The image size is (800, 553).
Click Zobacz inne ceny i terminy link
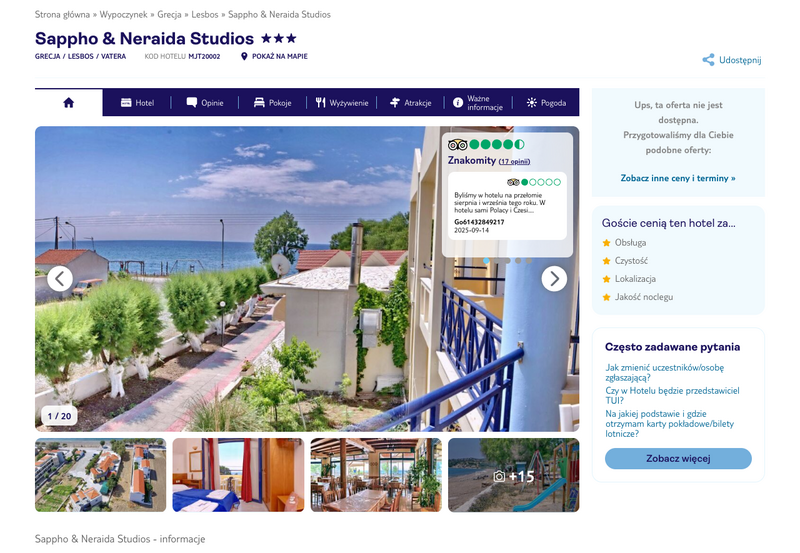(678, 178)
